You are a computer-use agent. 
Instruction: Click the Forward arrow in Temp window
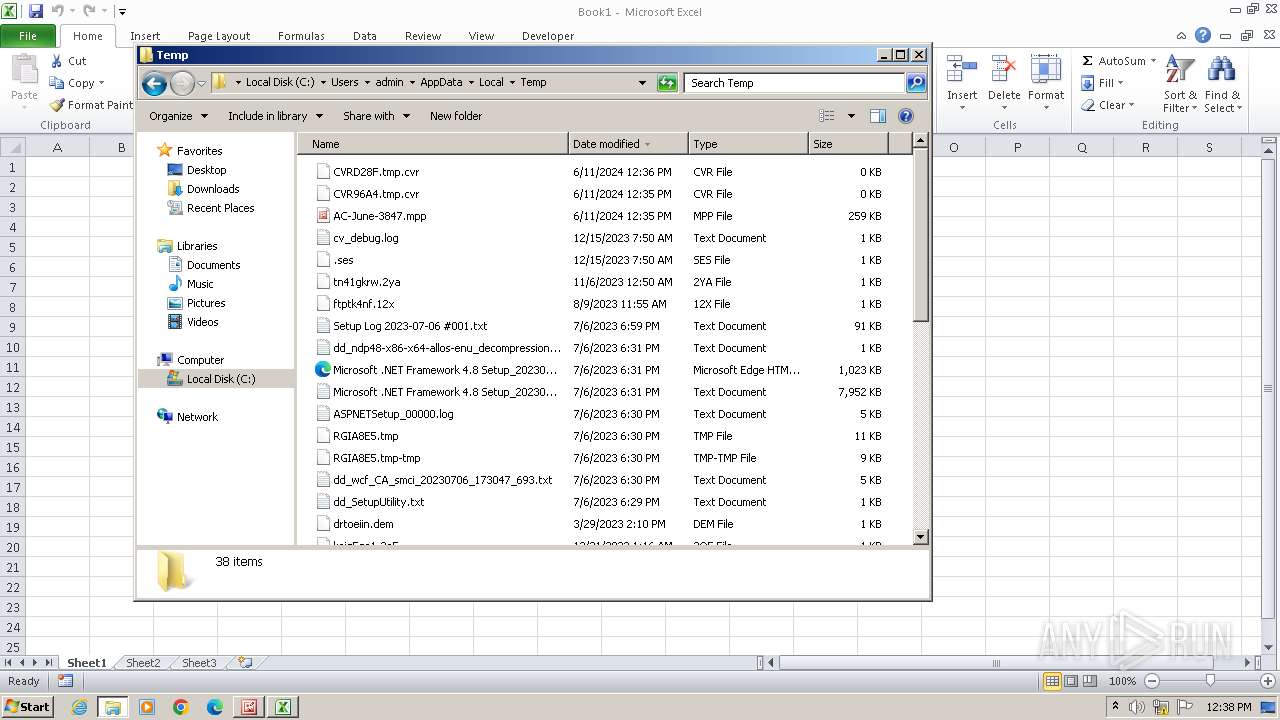[x=182, y=83]
